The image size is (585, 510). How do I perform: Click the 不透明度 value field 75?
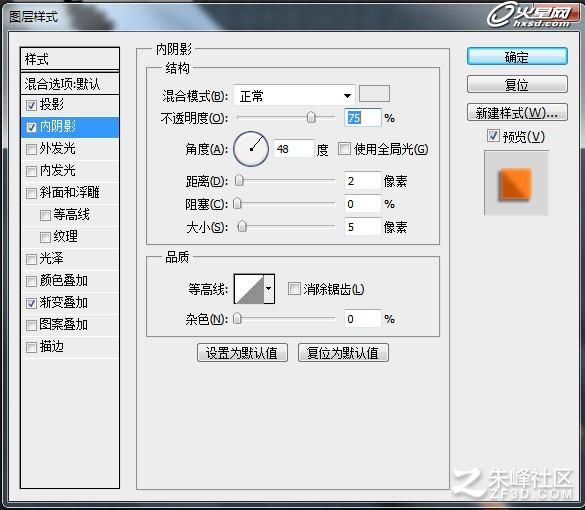pos(363,118)
